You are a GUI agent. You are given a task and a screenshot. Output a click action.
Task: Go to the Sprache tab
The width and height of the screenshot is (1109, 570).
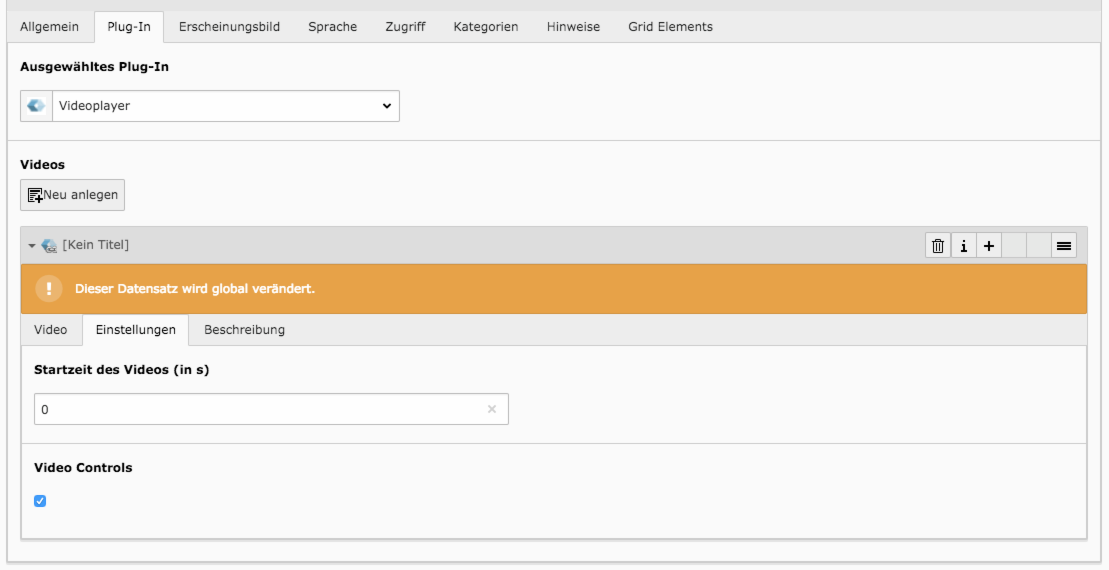(x=332, y=27)
